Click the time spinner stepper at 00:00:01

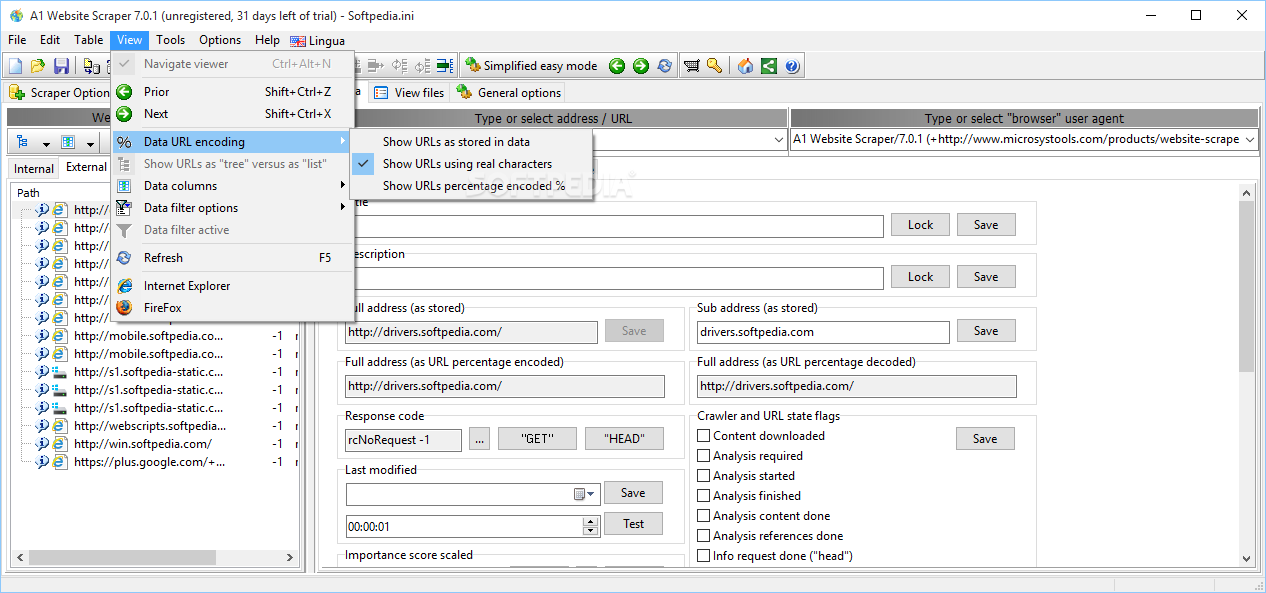(590, 526)
